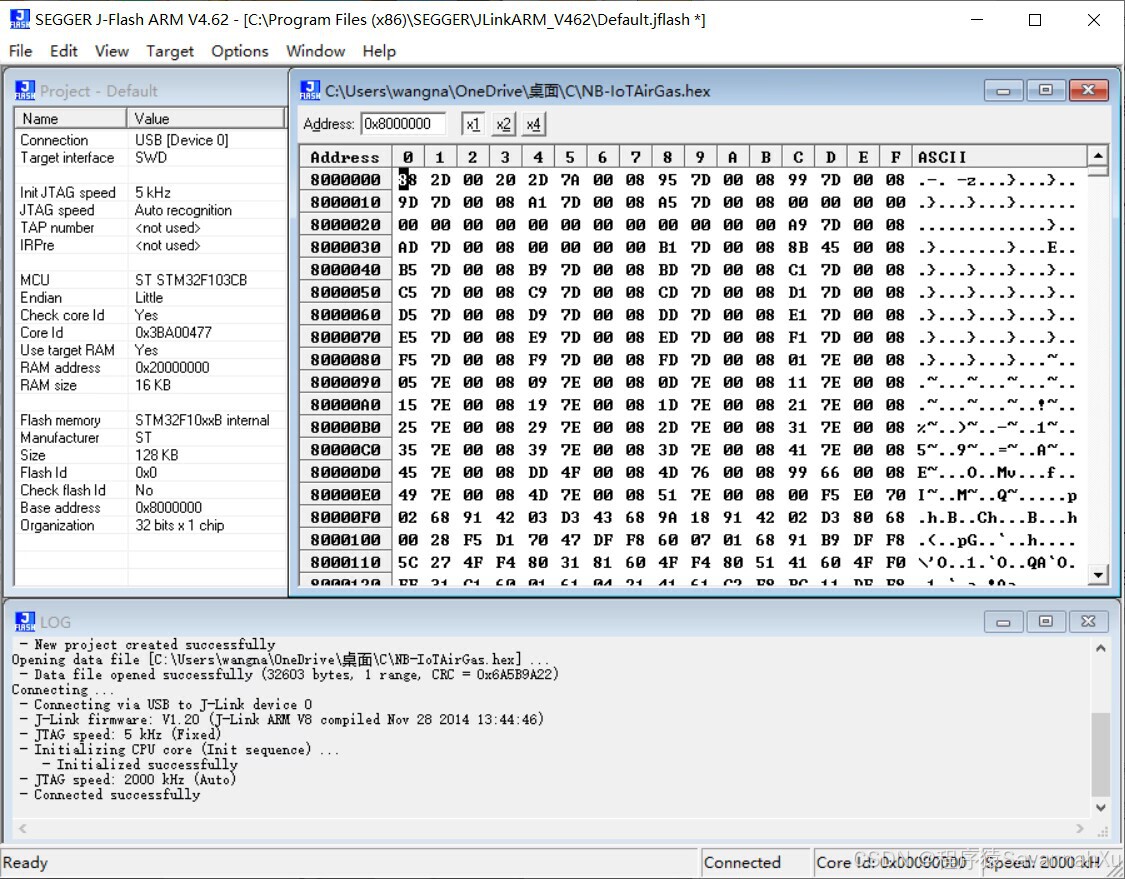
Task: Minimize the main J-Flash application window
Action: (x=976, y=19)
